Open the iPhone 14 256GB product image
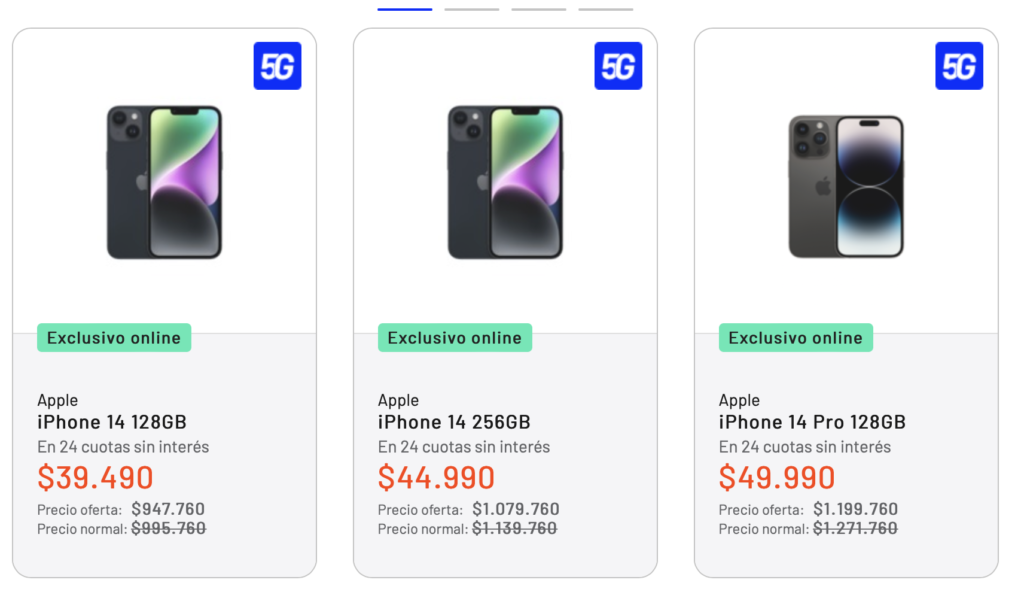This screenshot has height=595, width=1024. (x=505, y=182)
